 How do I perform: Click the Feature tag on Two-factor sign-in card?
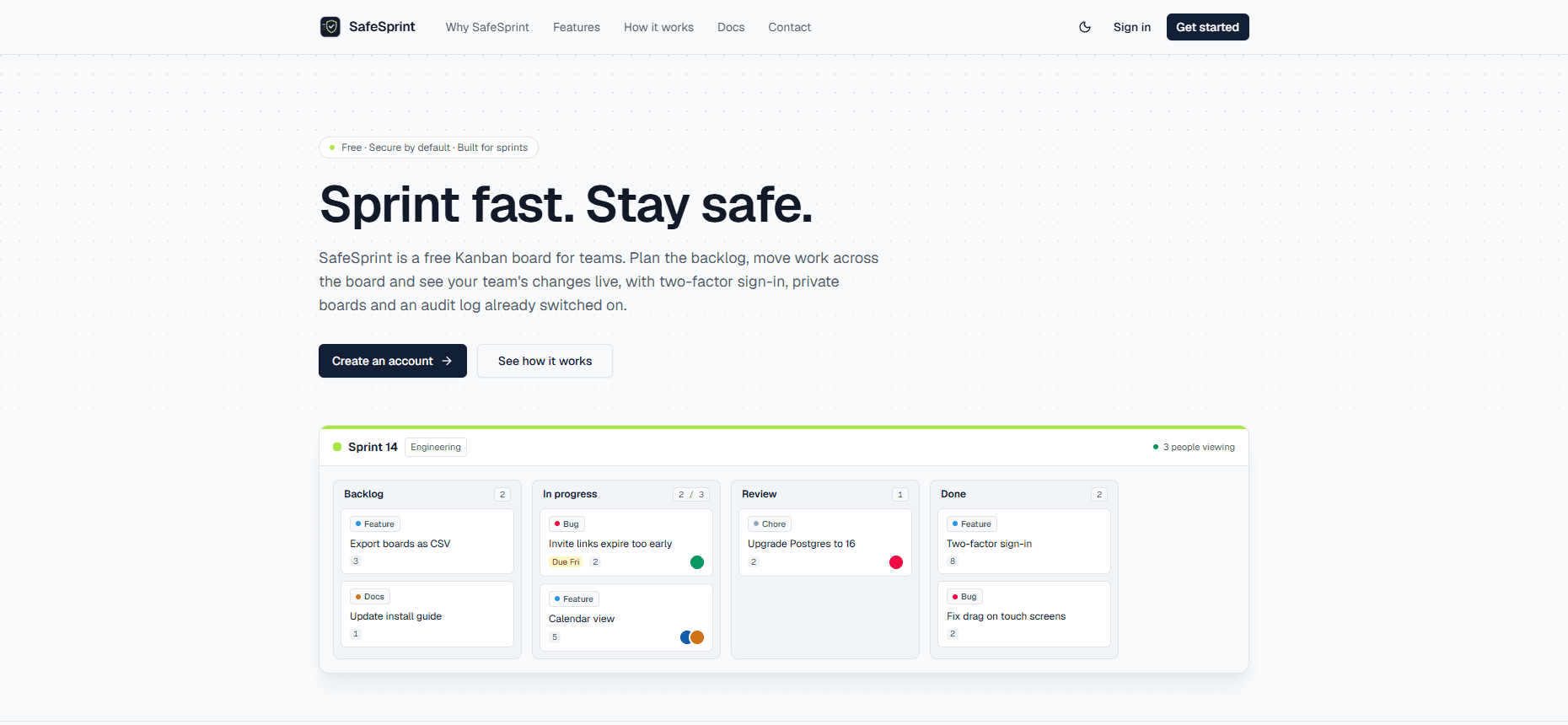point(972,524)
